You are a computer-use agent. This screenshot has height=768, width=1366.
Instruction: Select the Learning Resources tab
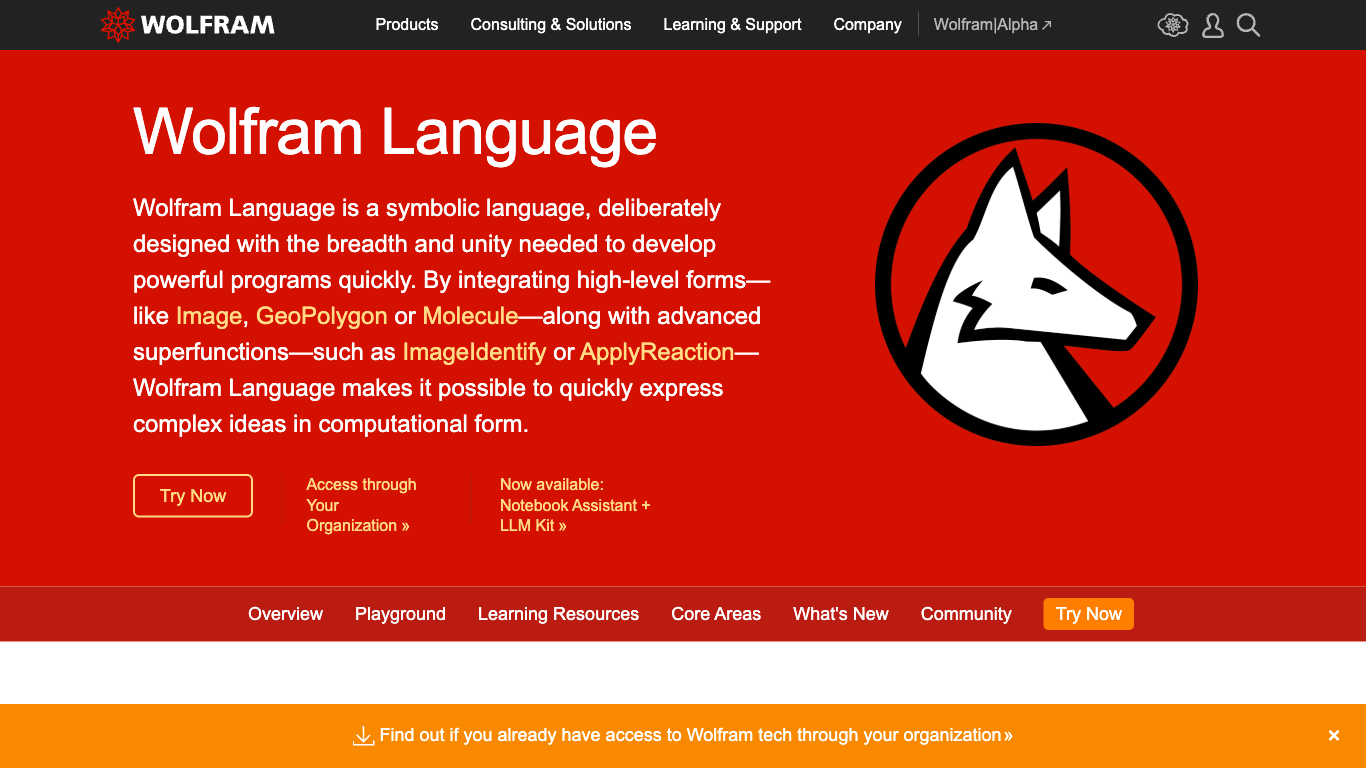(x=558, y=614)
